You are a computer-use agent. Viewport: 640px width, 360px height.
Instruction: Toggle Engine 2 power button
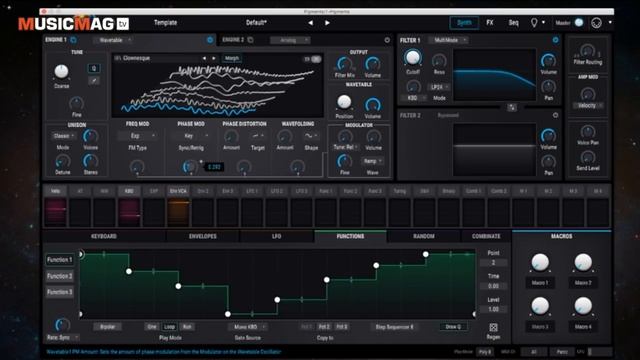pyautogui.click(x=387, y=40)
